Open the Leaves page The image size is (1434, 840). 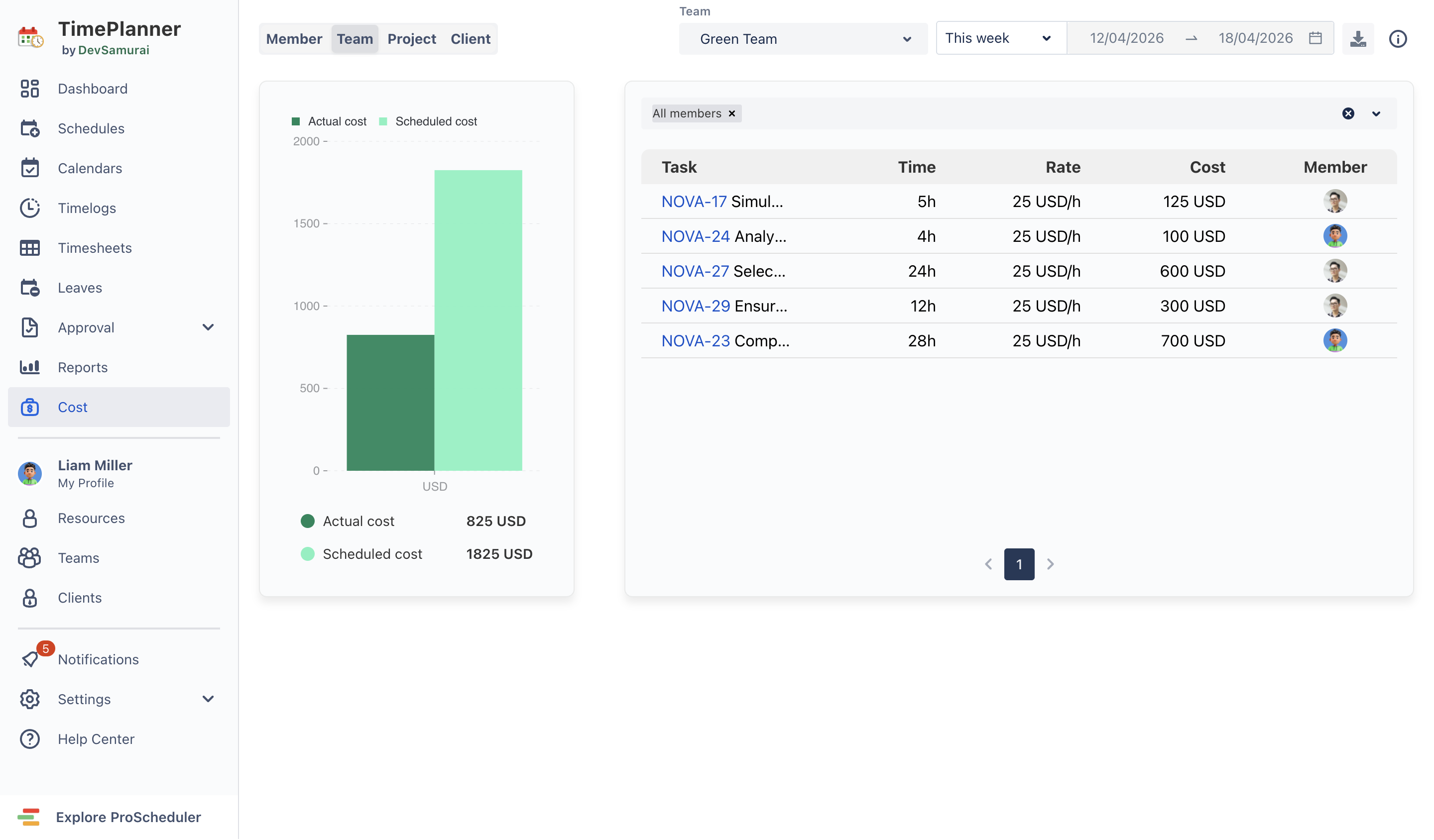point(80,287)
